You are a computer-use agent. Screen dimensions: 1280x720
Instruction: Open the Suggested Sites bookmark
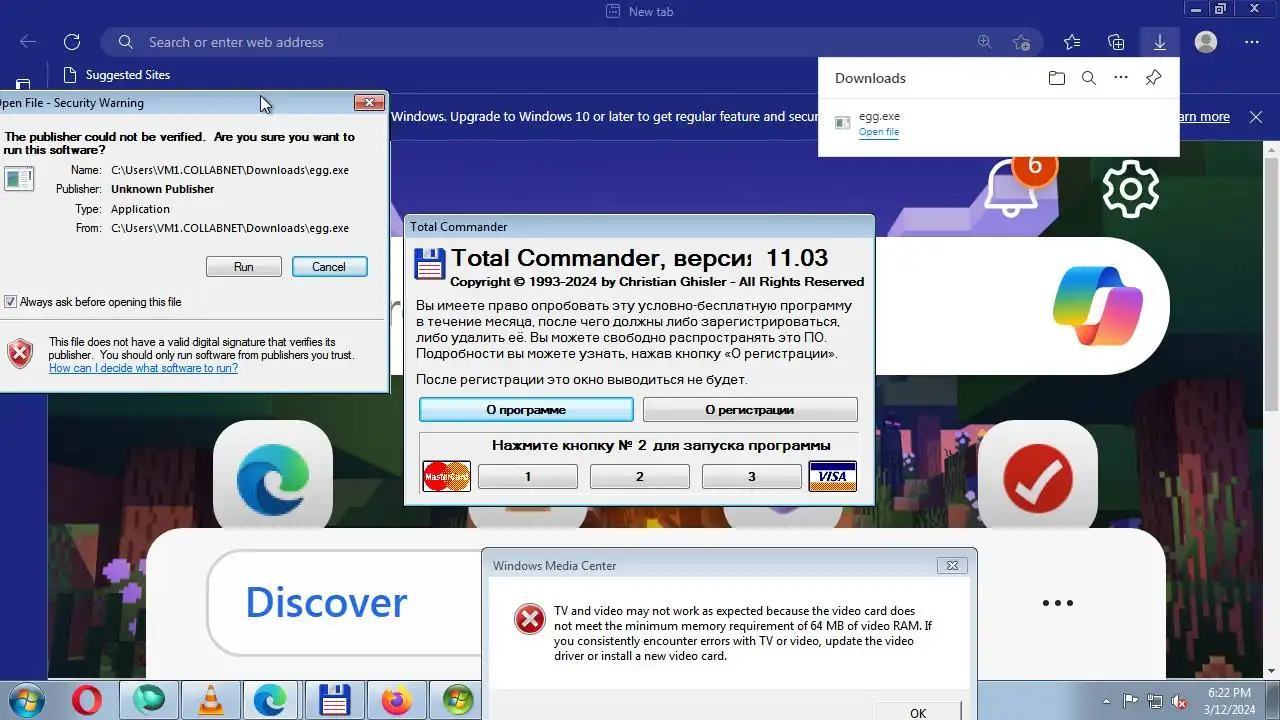(116, 75)
